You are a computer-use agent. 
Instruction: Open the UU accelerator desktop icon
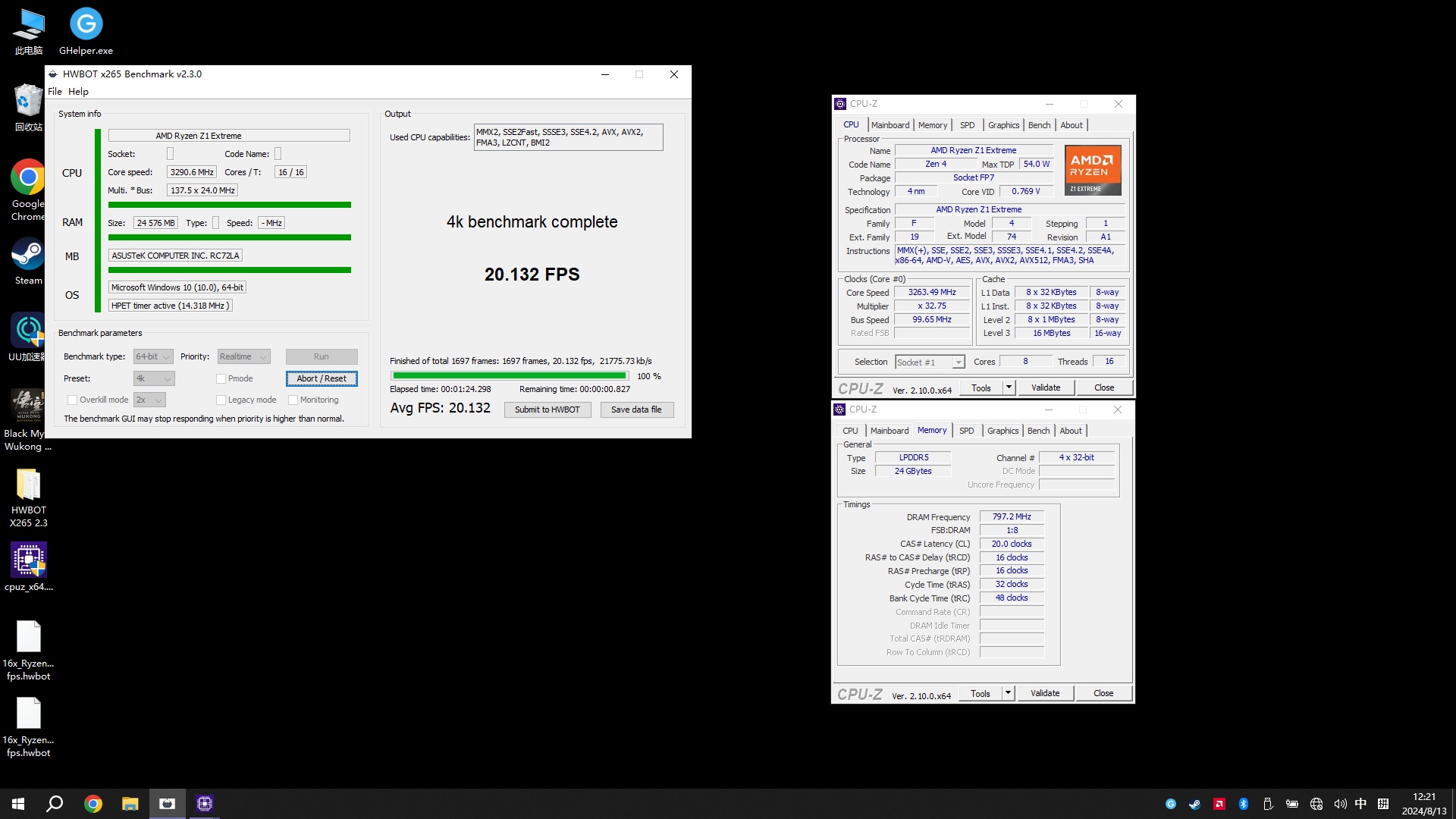28,338
